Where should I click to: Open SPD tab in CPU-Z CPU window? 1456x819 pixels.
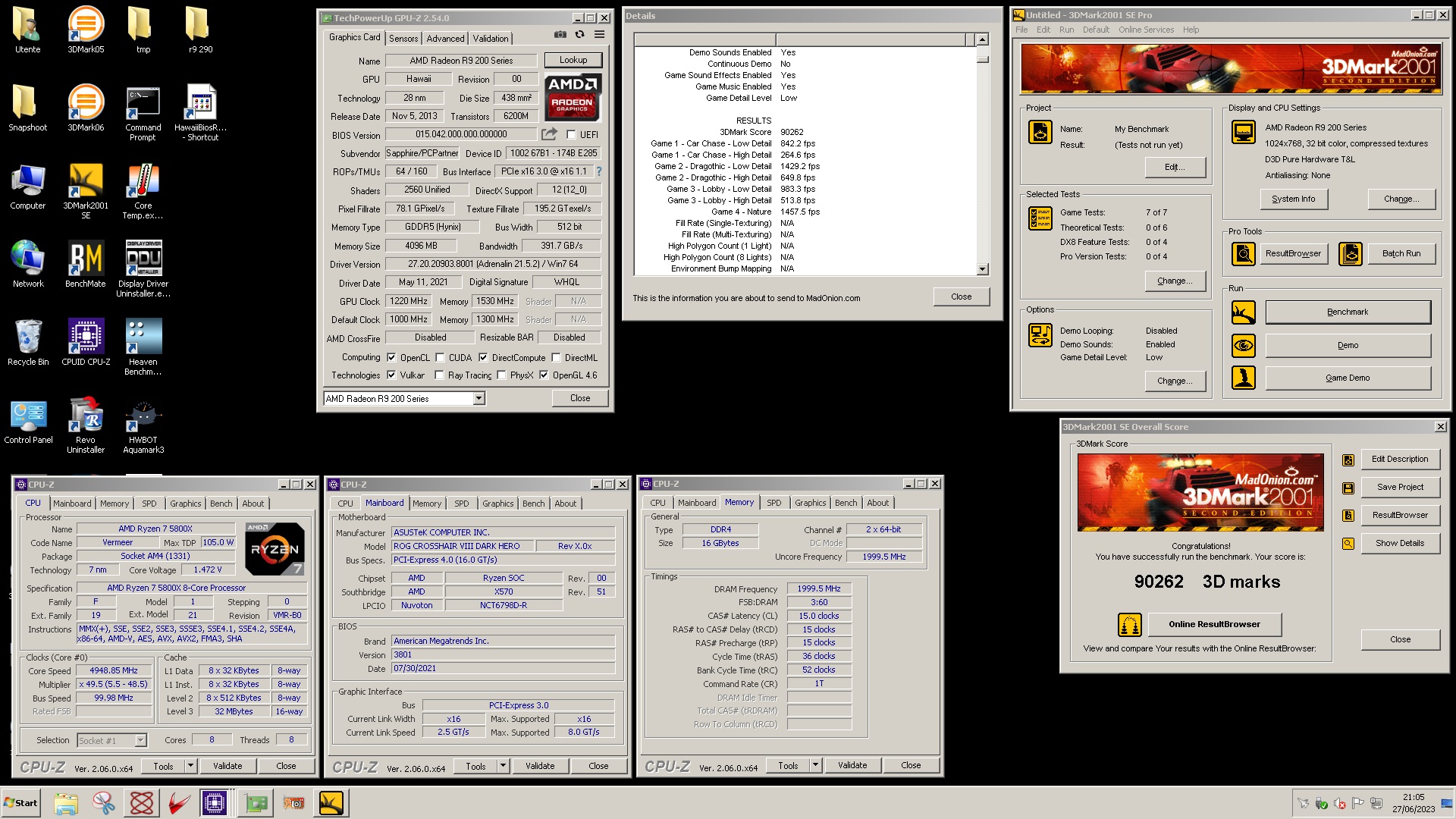[149, 504]
